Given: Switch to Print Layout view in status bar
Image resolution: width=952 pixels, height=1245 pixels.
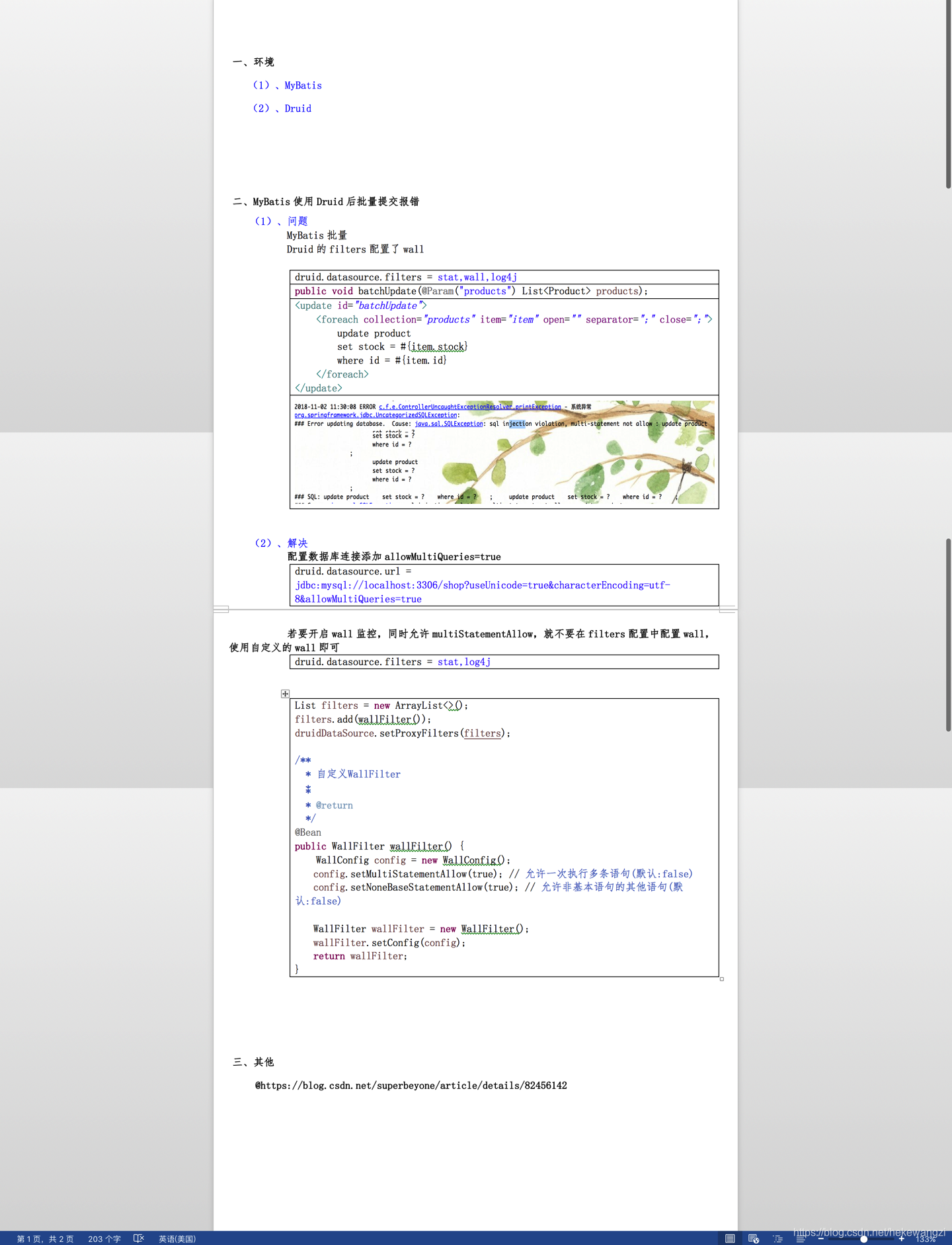Looking at the screenshot, I should (x=729, y=1238).
